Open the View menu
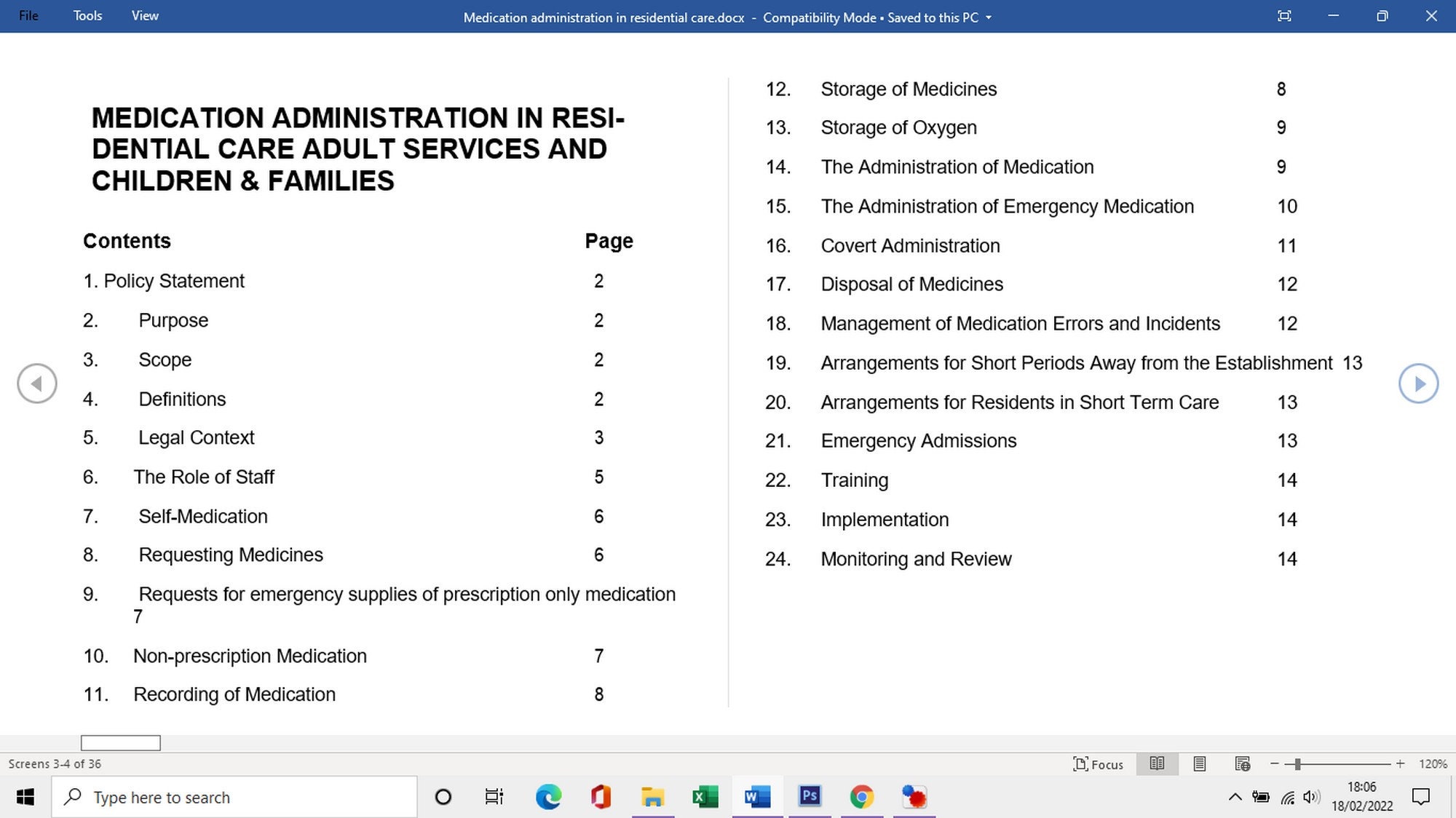This screenshot has height=818, width=1456. [144, 15]
